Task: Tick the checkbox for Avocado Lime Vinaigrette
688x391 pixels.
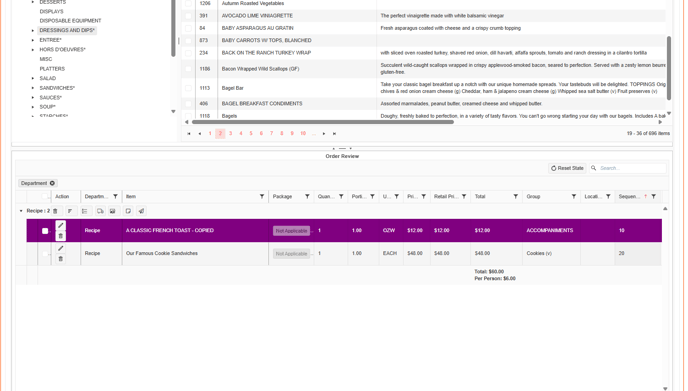Action: (x=188, y=16)
